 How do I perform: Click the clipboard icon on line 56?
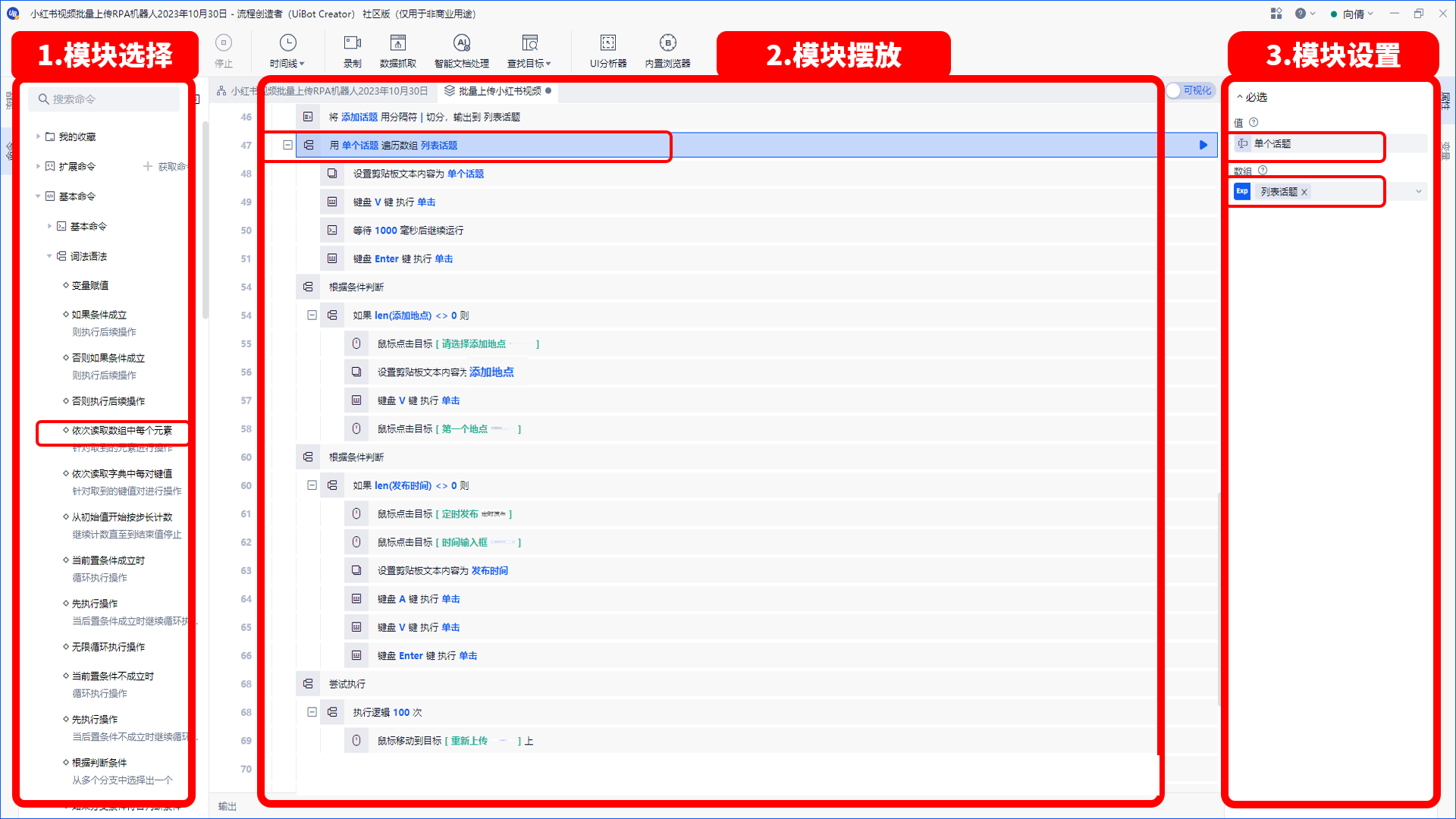(356, 372)
